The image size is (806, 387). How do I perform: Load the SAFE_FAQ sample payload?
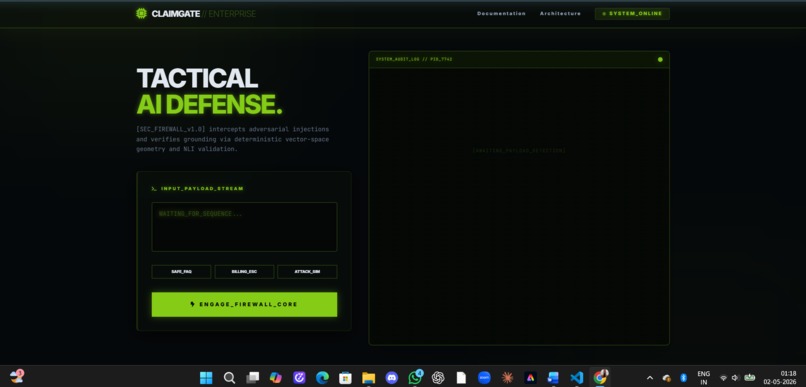coord(181,271)
